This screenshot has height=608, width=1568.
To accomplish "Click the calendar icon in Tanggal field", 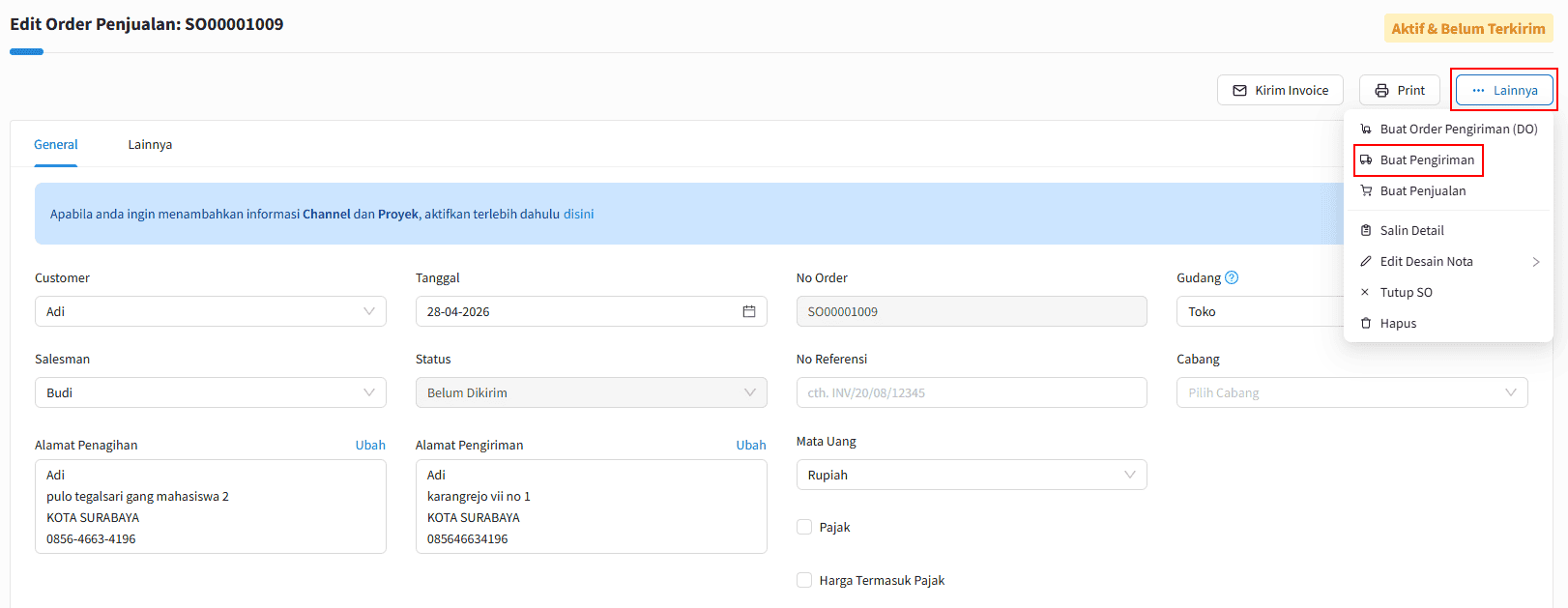I will coord(748,311).
